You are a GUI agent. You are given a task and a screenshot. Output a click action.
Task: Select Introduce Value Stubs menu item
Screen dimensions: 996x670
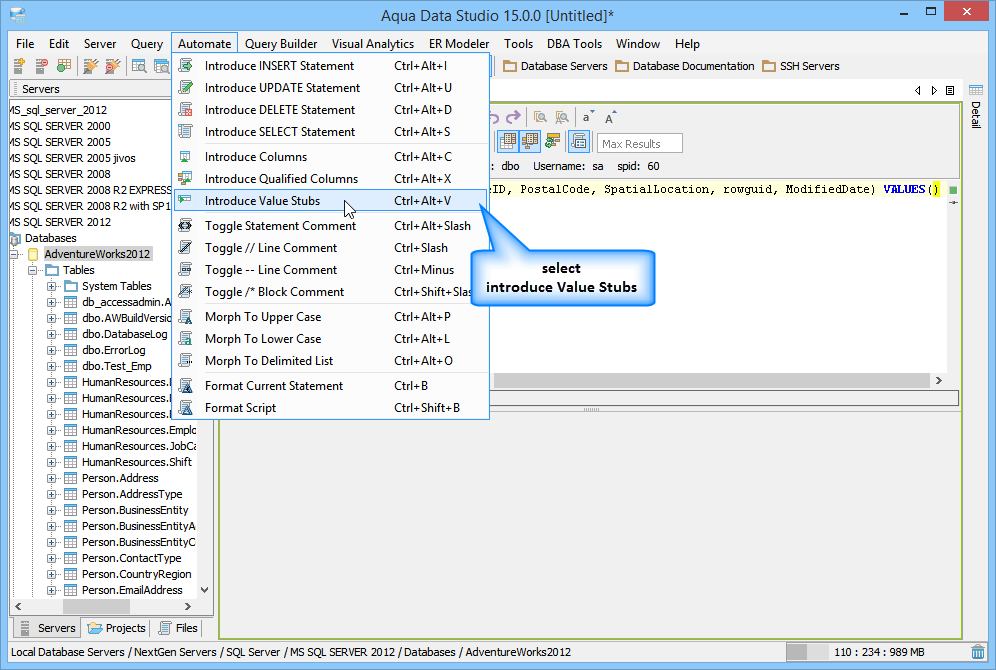coord(330,201)
